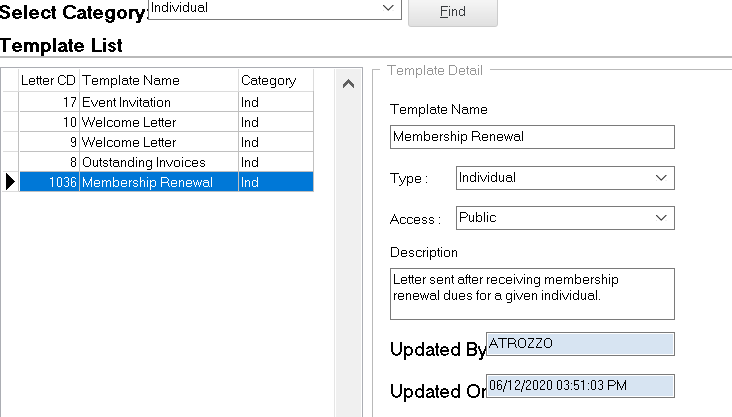
Task: Select the Event Invitation template row
Action: (166, 102)
